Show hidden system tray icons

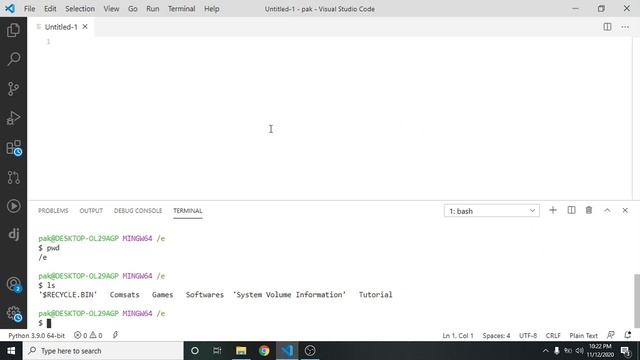point(545,351)
